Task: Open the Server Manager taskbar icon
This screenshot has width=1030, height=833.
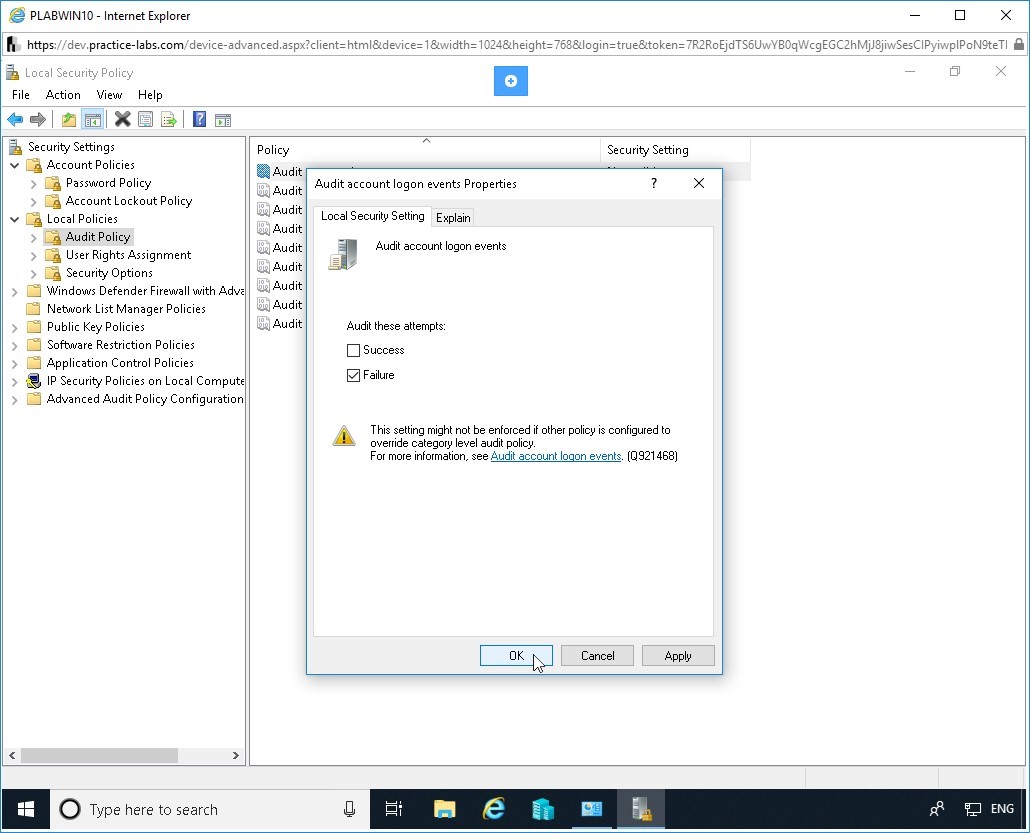Action: 543,809
